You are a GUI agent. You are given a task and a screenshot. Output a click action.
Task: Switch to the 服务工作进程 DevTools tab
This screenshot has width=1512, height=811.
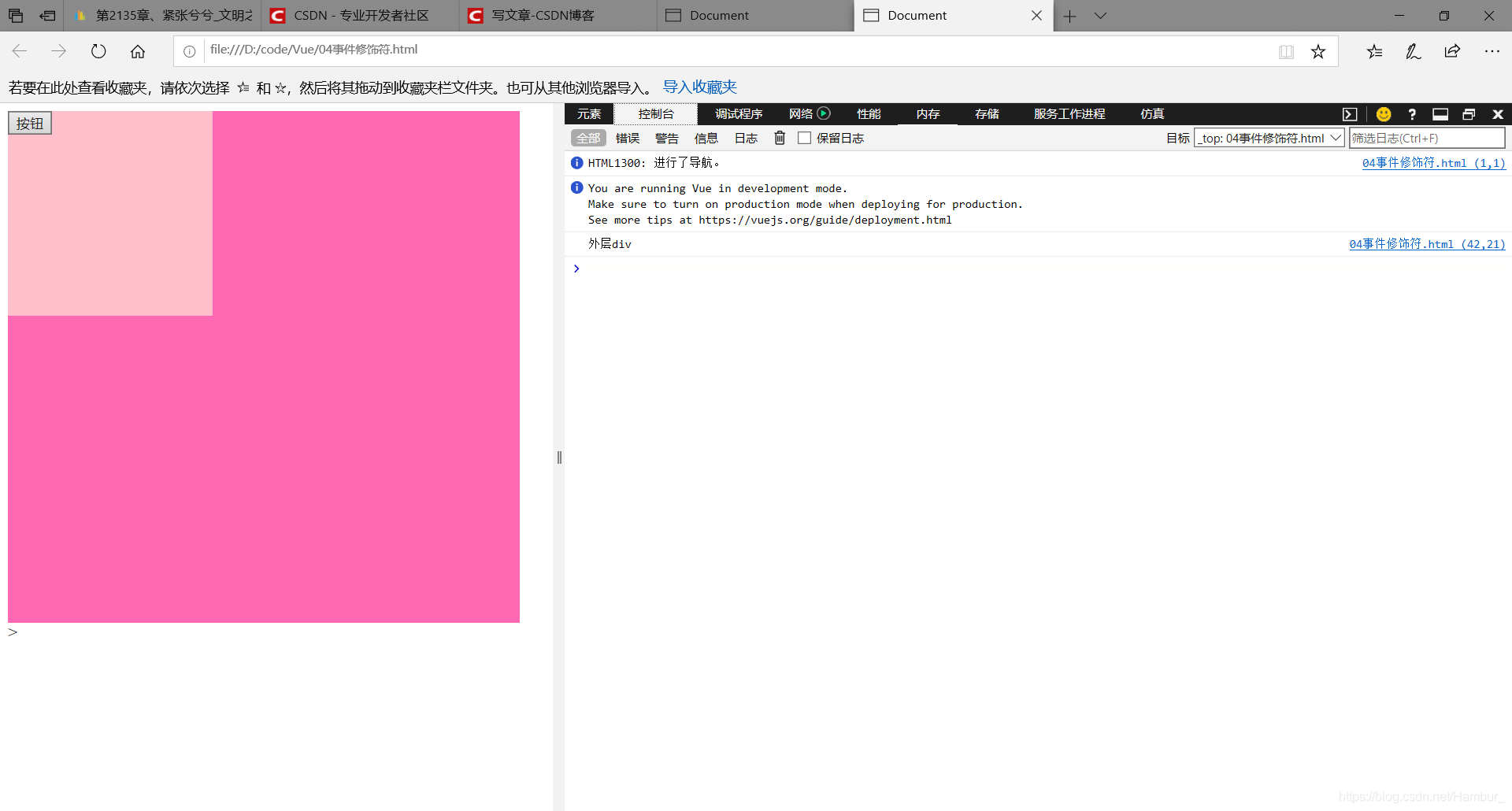(x=1069, y=114)
